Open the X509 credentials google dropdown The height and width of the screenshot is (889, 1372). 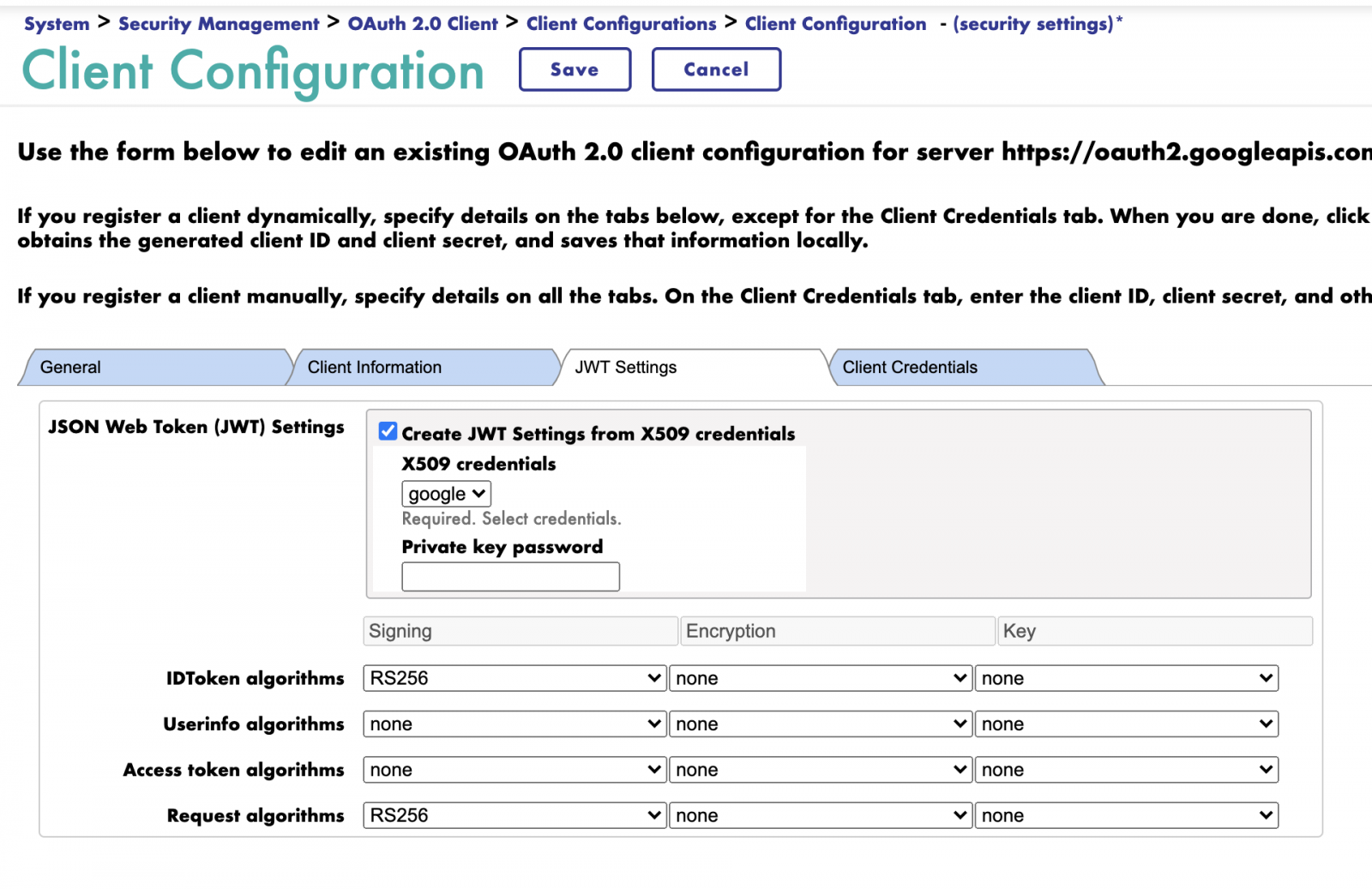pos(446,494)
